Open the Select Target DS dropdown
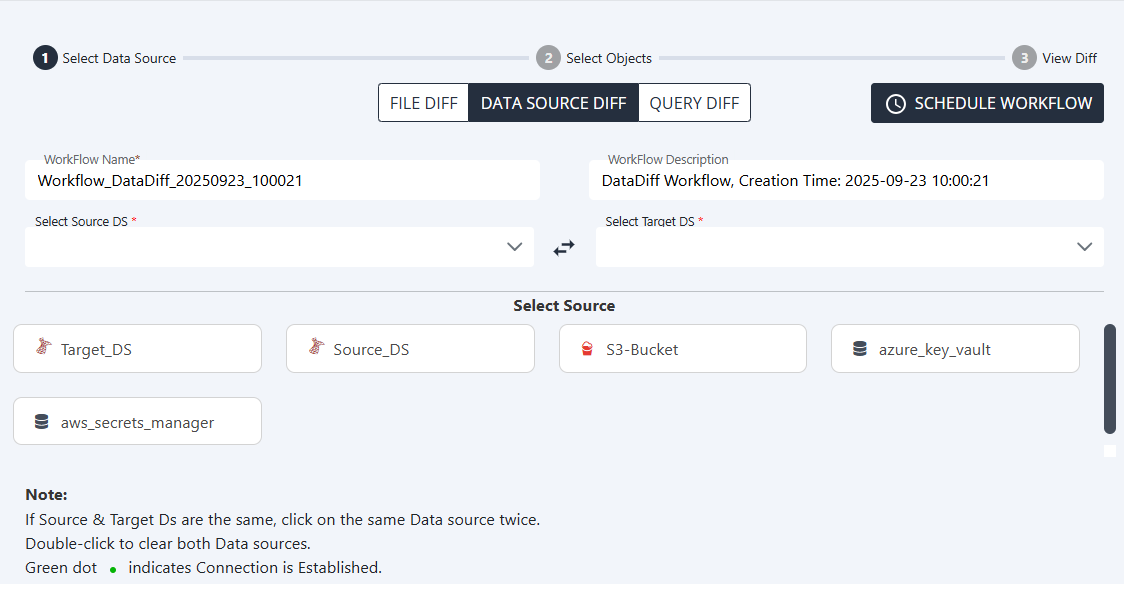The image size is (1124, 593). pos(849,247)
